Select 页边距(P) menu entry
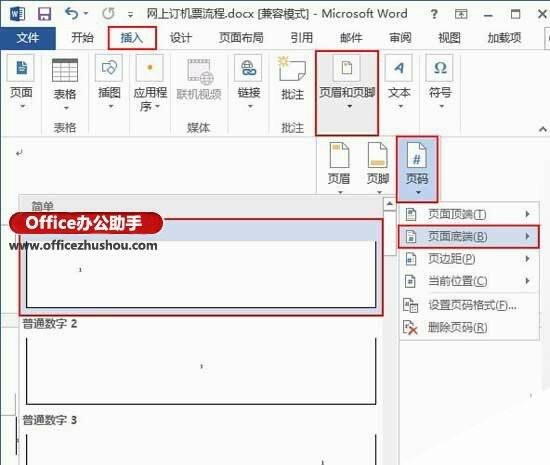The height and width of the screenshot is (465, 550). point(469,259)
